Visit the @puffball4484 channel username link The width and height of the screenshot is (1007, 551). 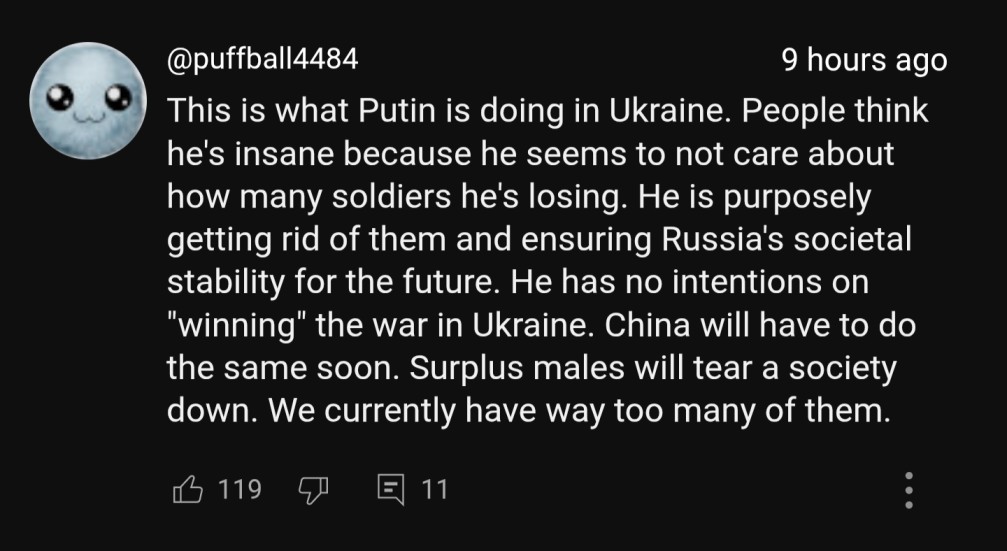click(x=262, y=60)
